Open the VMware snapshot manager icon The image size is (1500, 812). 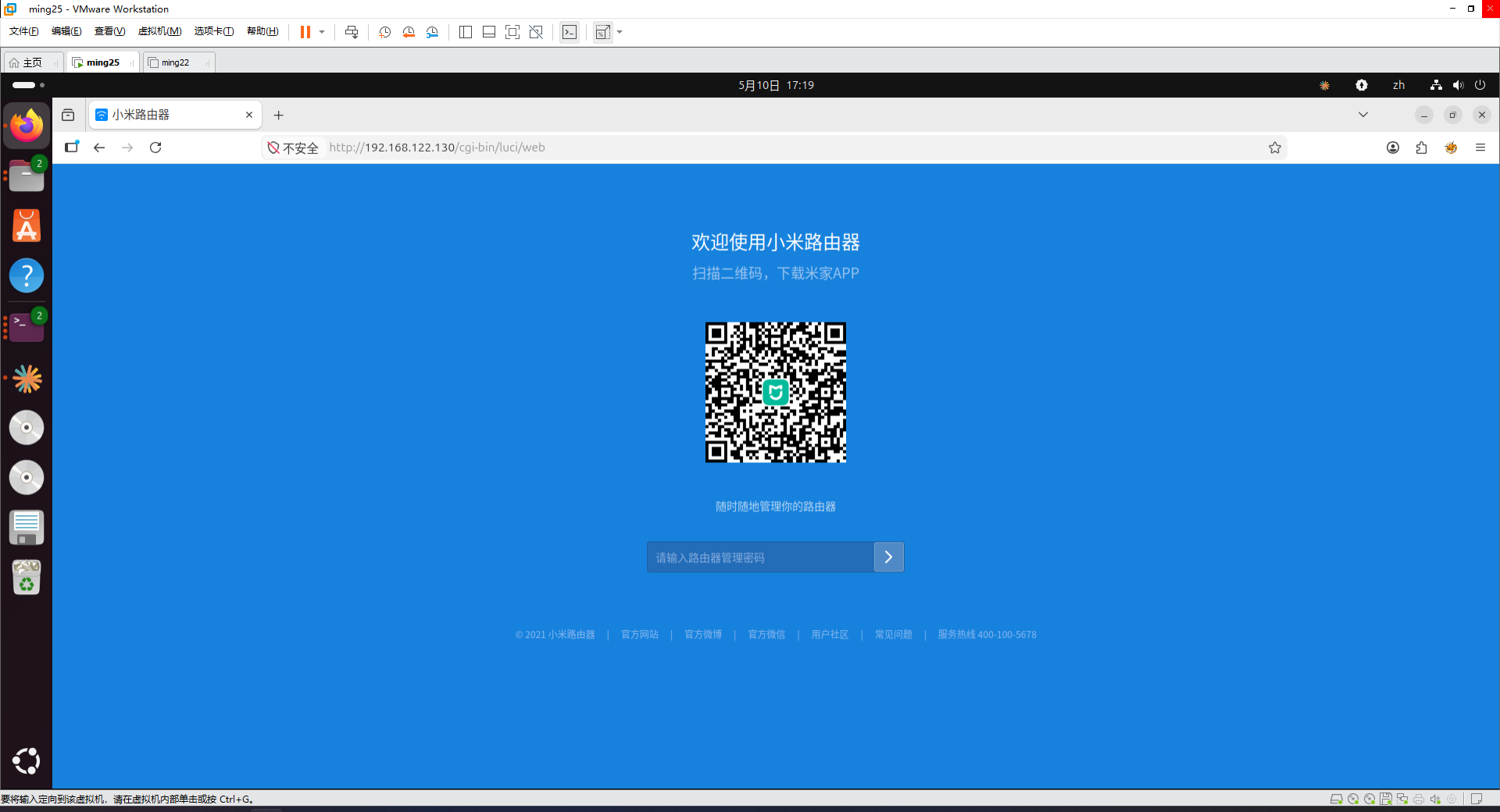(x=432, y=32)
